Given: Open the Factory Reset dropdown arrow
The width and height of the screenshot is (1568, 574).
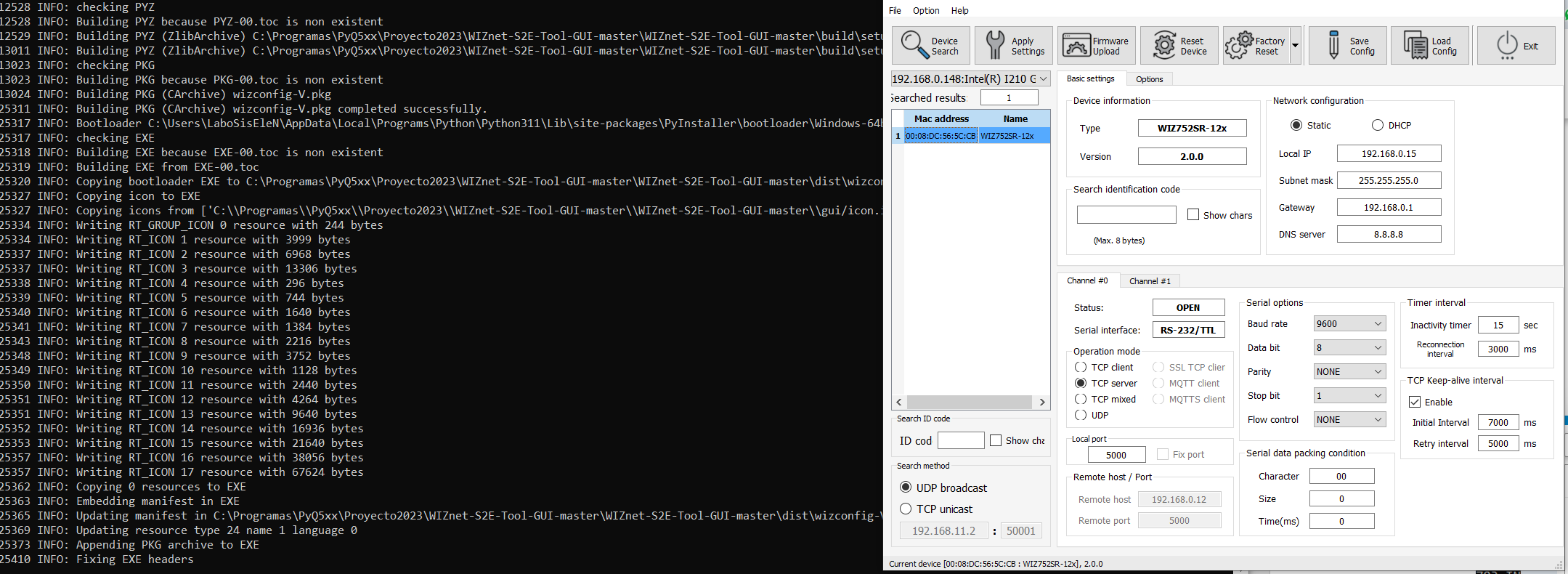Looking at the screenshot, I should point(1295,45).
